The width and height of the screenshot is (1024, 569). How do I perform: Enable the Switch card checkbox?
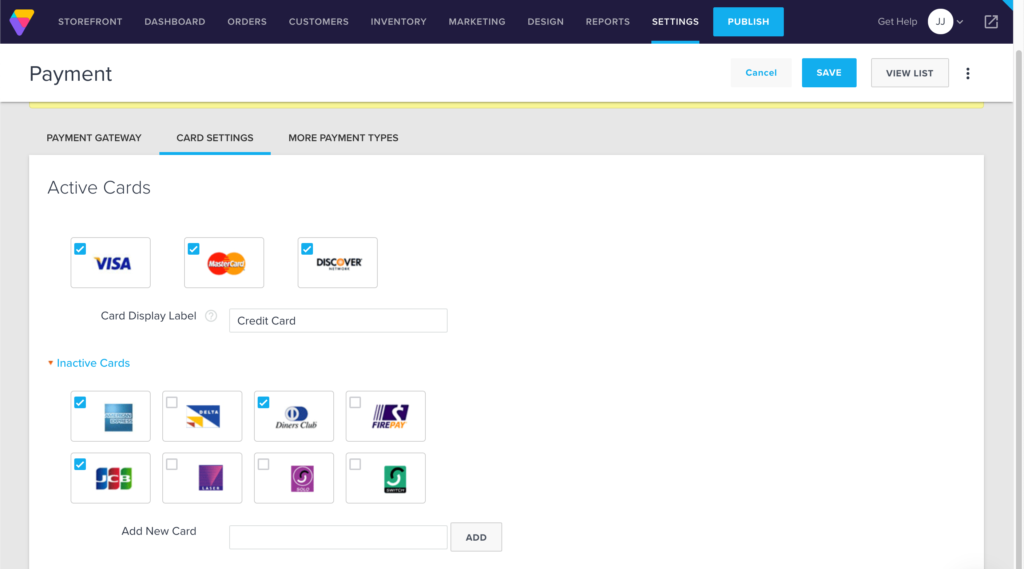(x=355, y=464)
